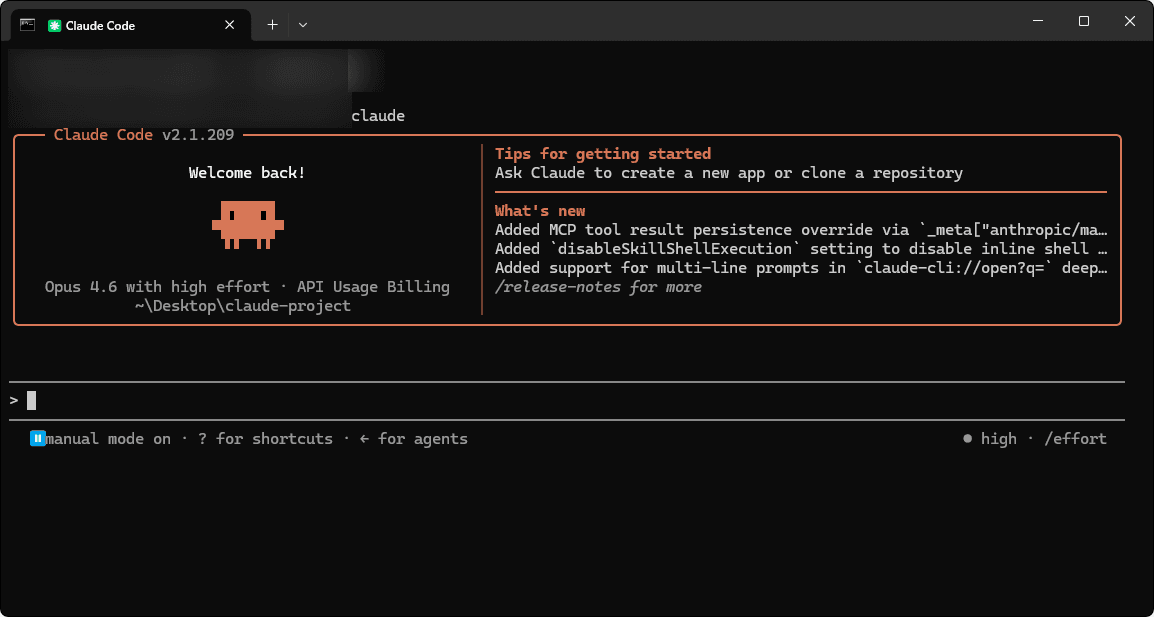Open a new terminal tab

pos(272,25)
